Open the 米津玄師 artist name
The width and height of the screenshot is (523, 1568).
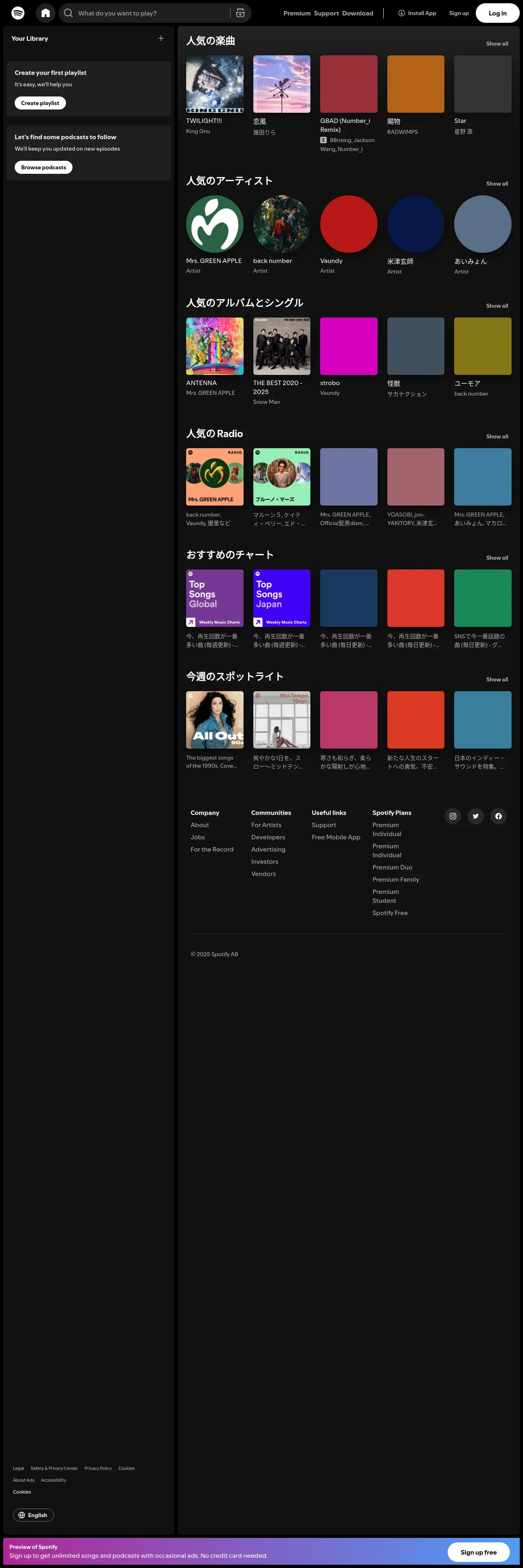tap(400, 262)
